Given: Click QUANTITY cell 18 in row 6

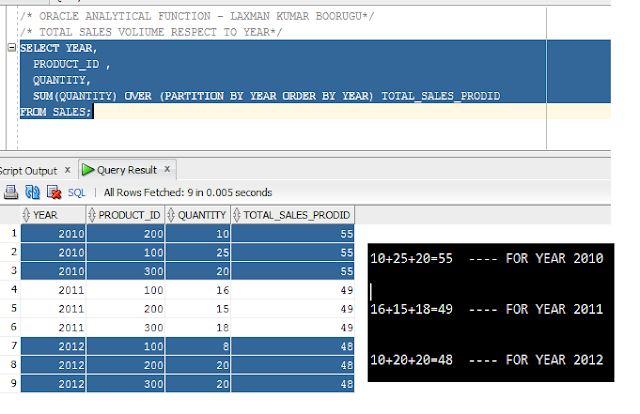Looking at the screenshot, I should [x=198, y=327].
